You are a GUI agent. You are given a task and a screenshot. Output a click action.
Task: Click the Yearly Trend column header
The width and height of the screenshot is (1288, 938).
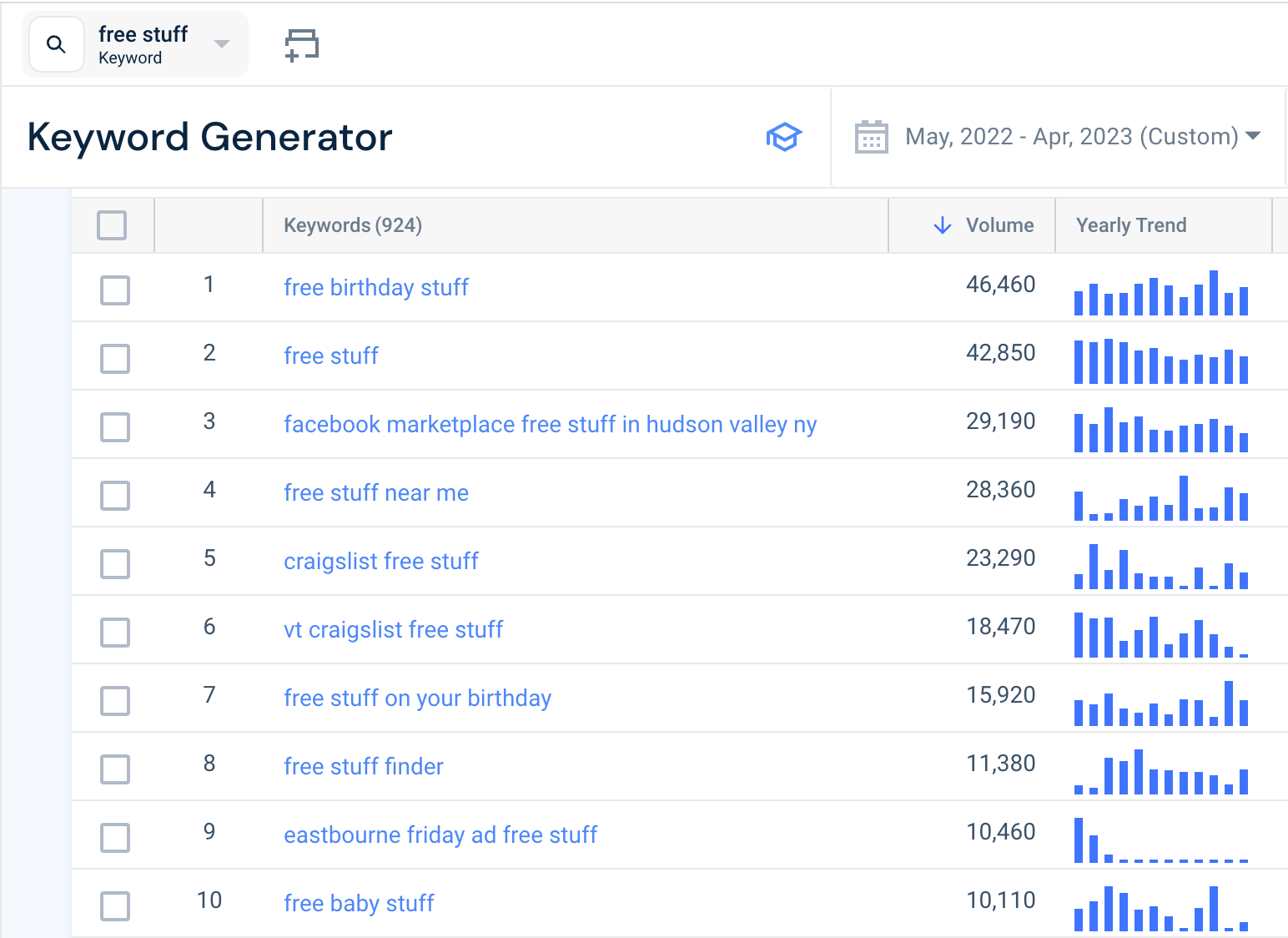pyautogui.click(x=1131, y=225)
